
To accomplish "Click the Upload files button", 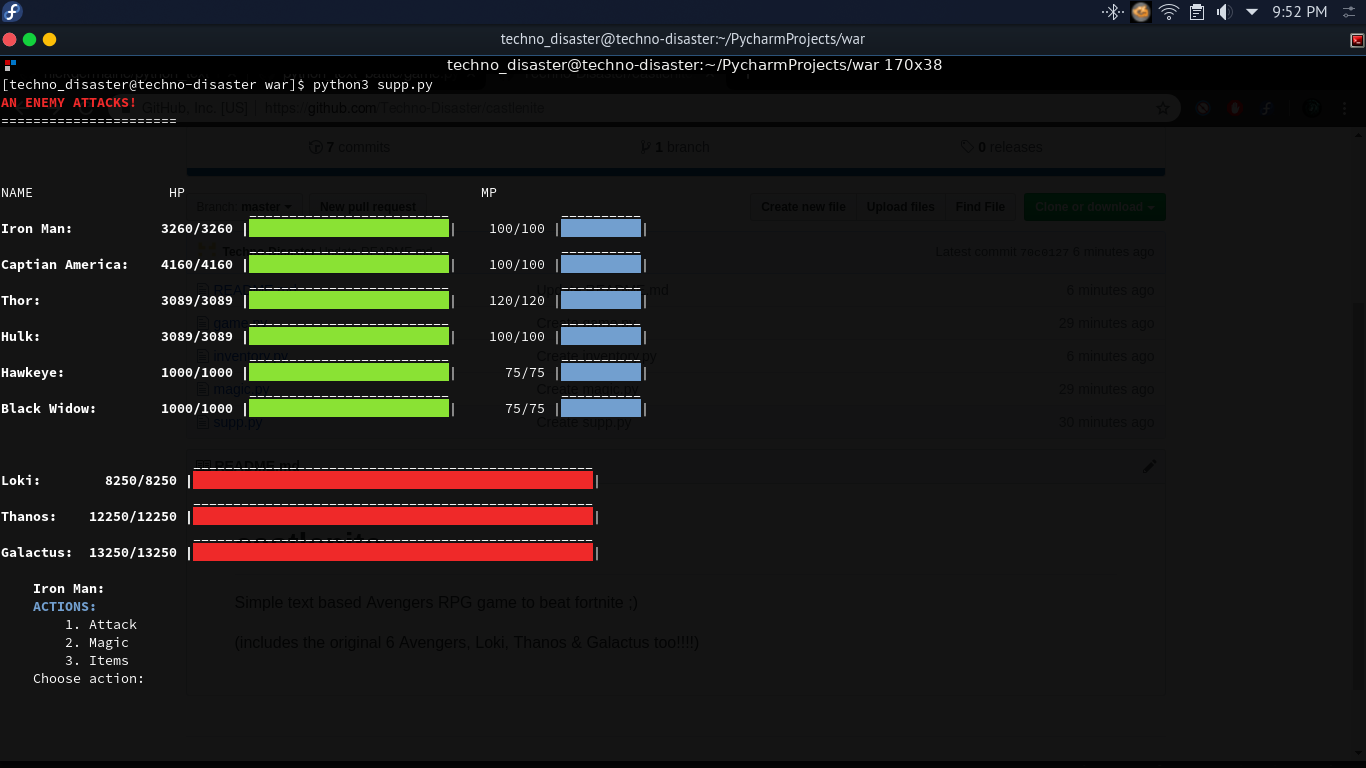I will (900, 207).
